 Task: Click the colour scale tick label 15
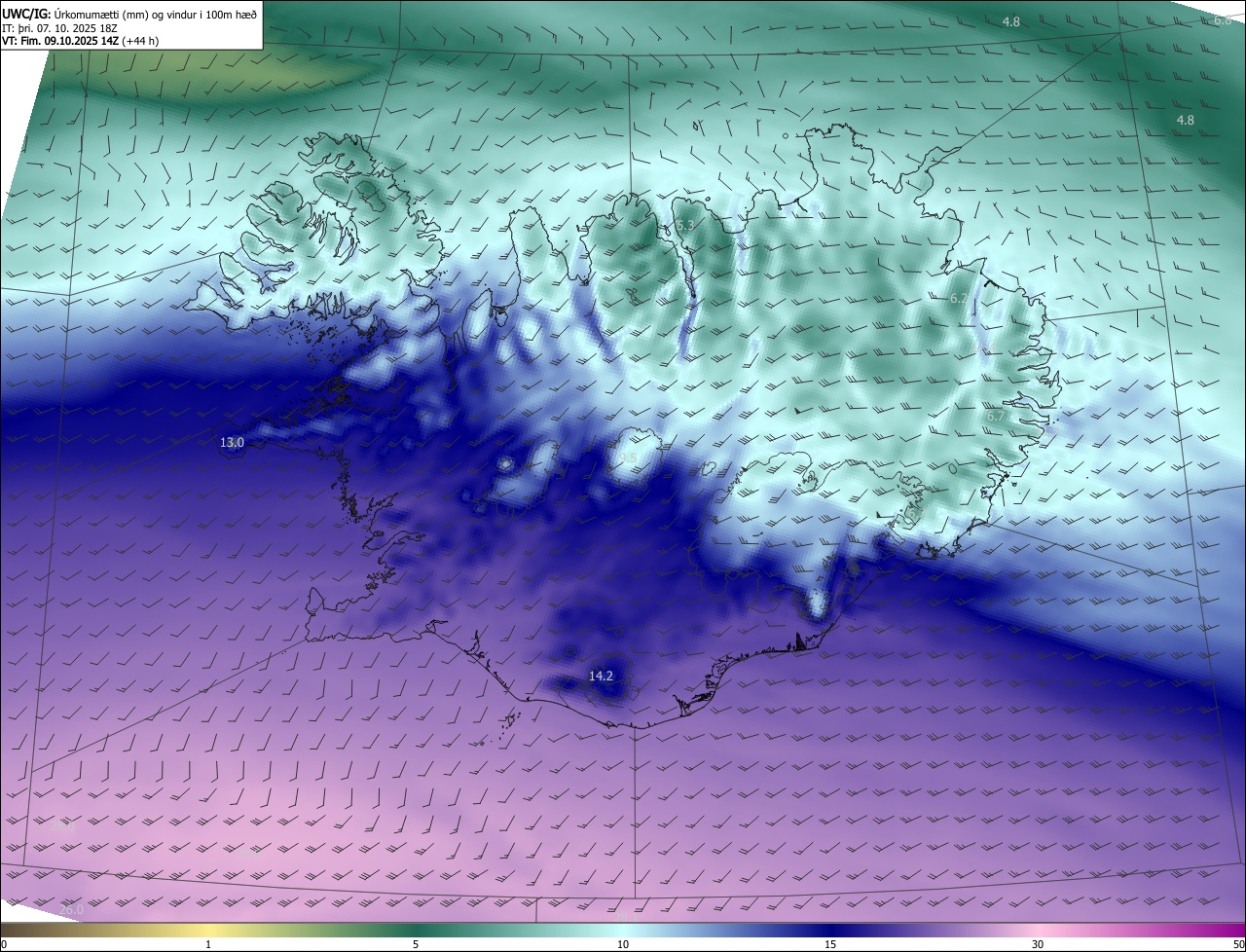click(x=830, y=944)
